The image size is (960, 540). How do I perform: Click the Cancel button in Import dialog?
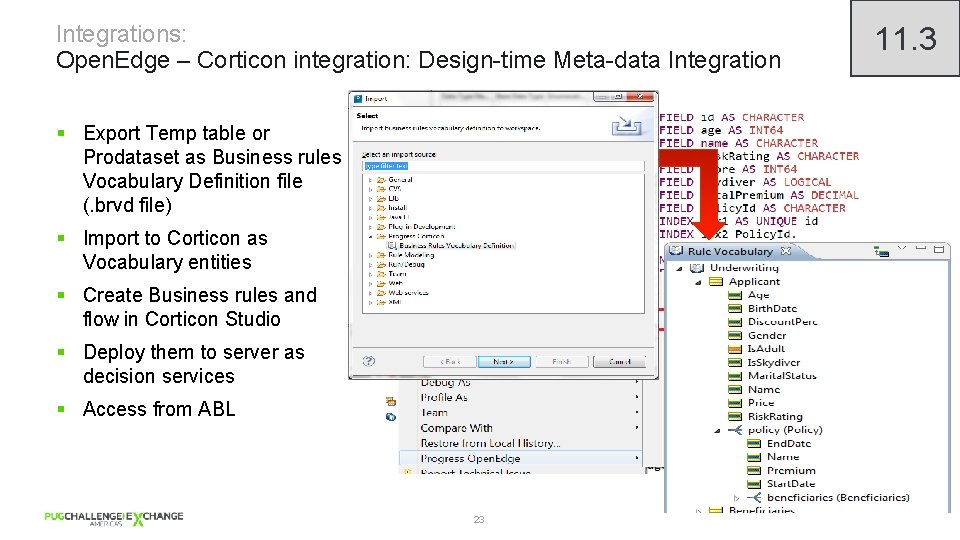[x=619, y=362]
